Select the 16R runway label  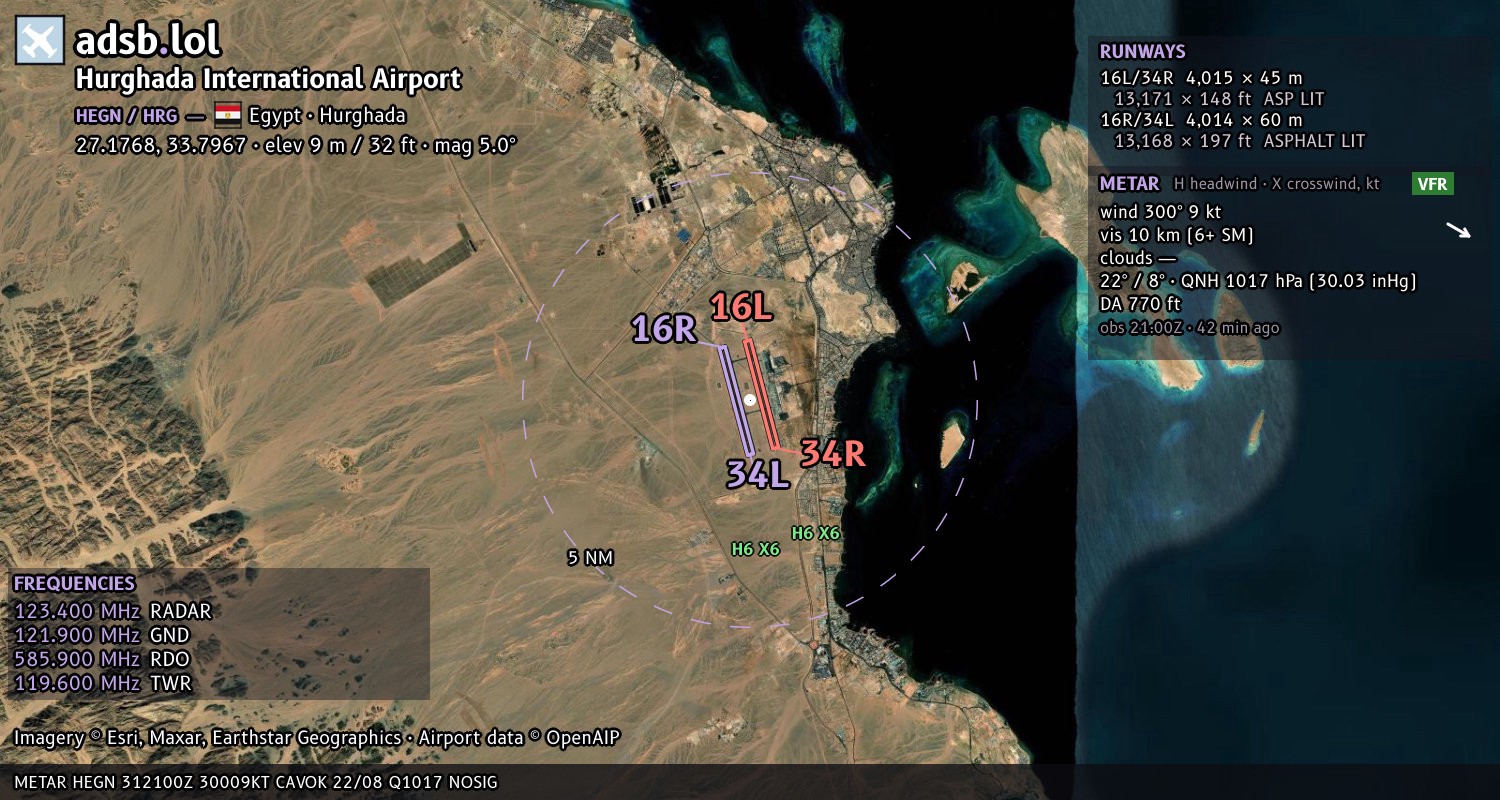pyautogui.click(x=663, y=329)
